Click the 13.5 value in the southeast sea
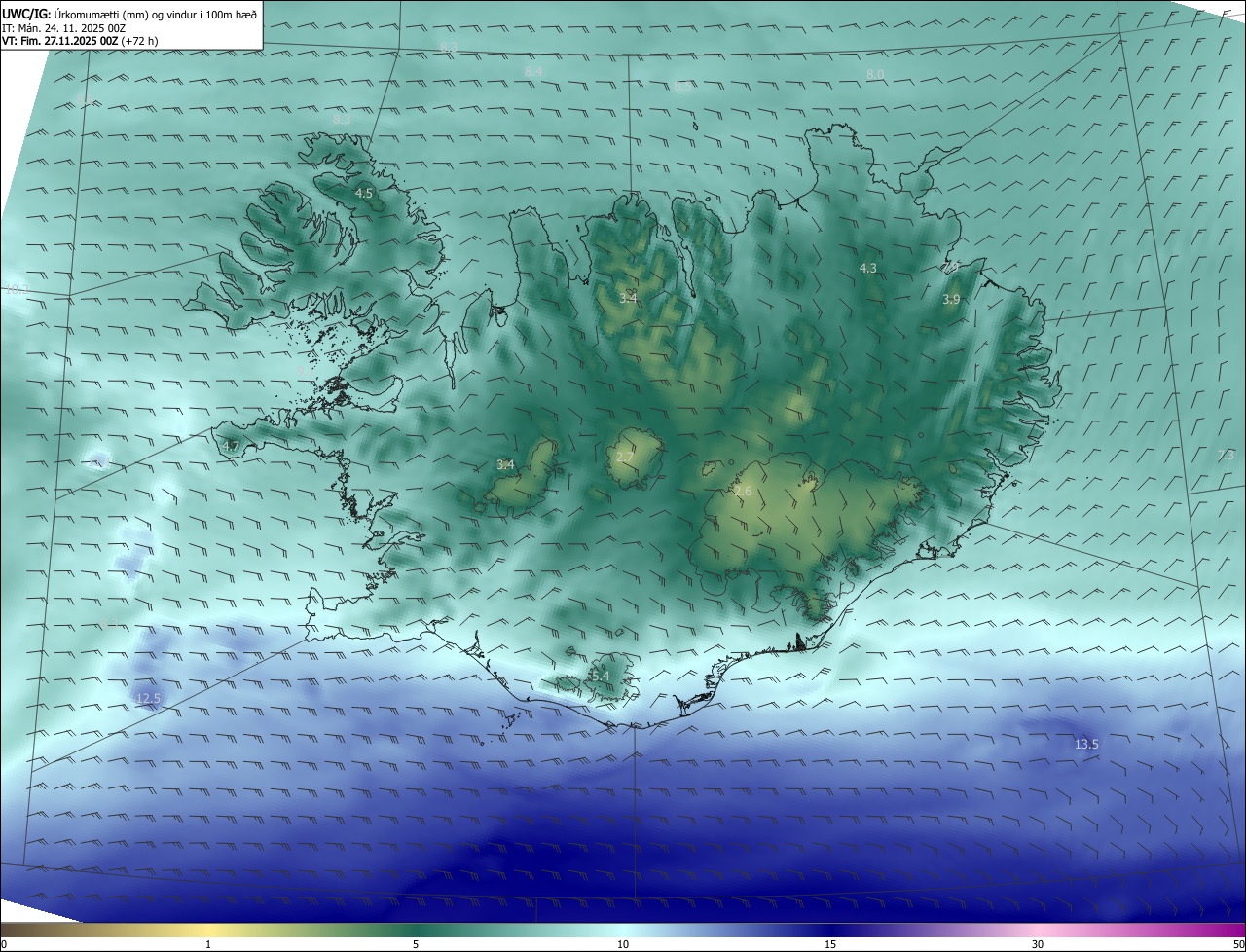The image size is (1246, 952). tap(1086, 744)
